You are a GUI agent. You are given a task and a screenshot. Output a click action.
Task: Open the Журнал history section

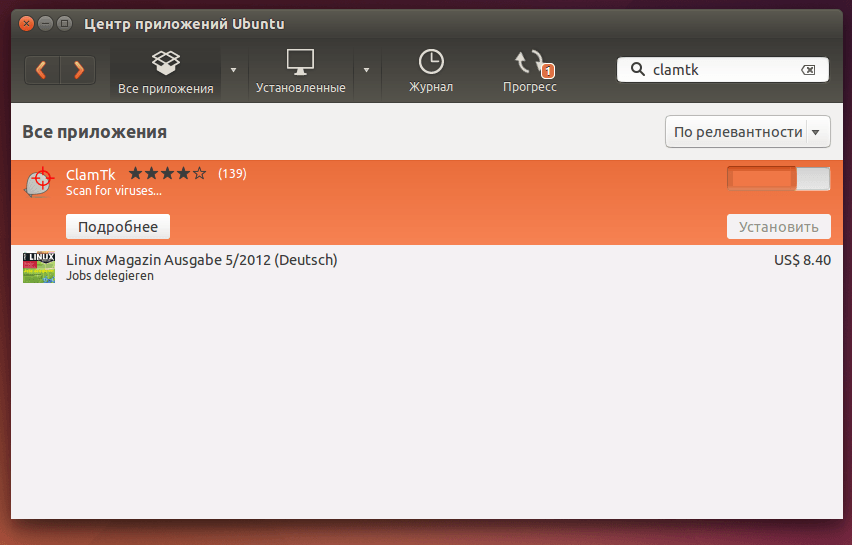click(431, 72)
